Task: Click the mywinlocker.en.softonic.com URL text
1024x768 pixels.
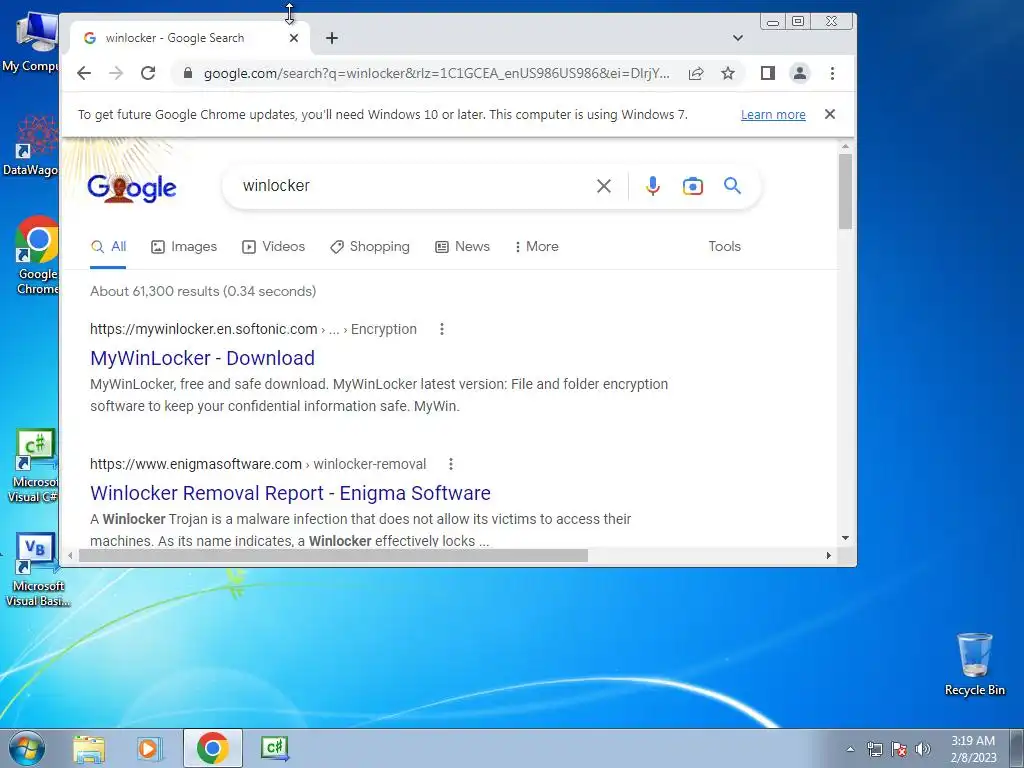Action: [204, 329]
